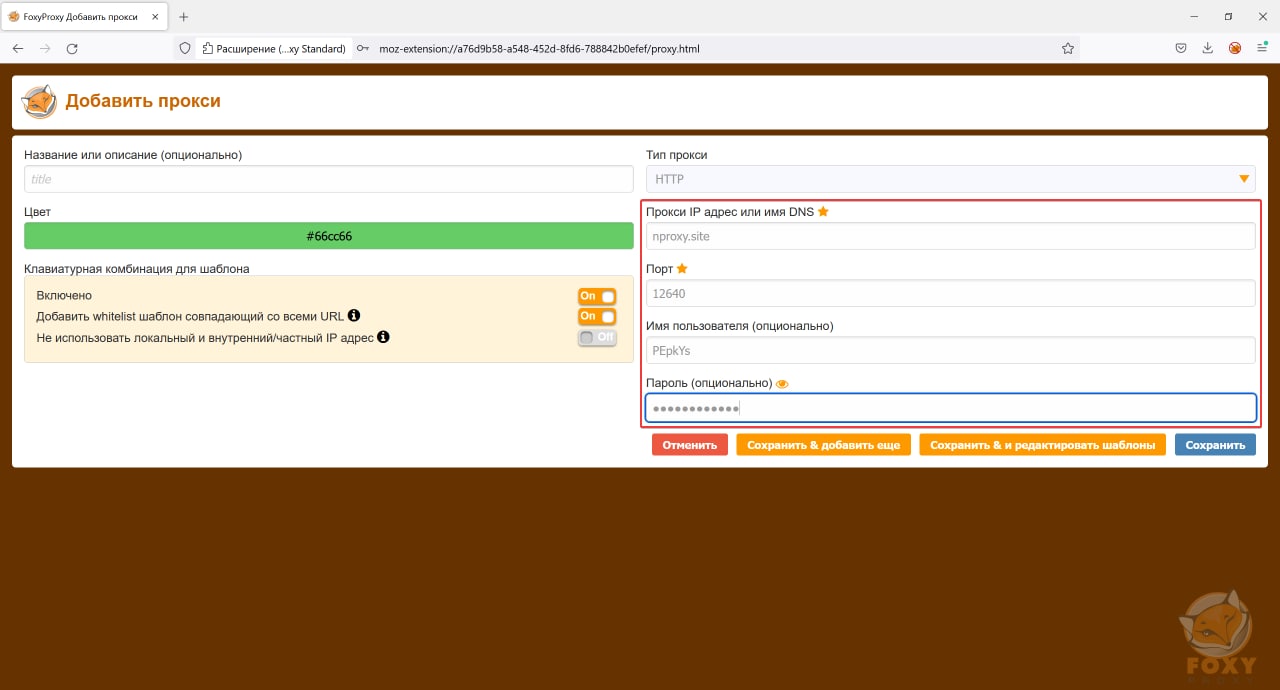Viewport: 1280px width, 690px height.
Task: Select the FoxyProxy Добавить прокси tab
Action: (84, 17)
